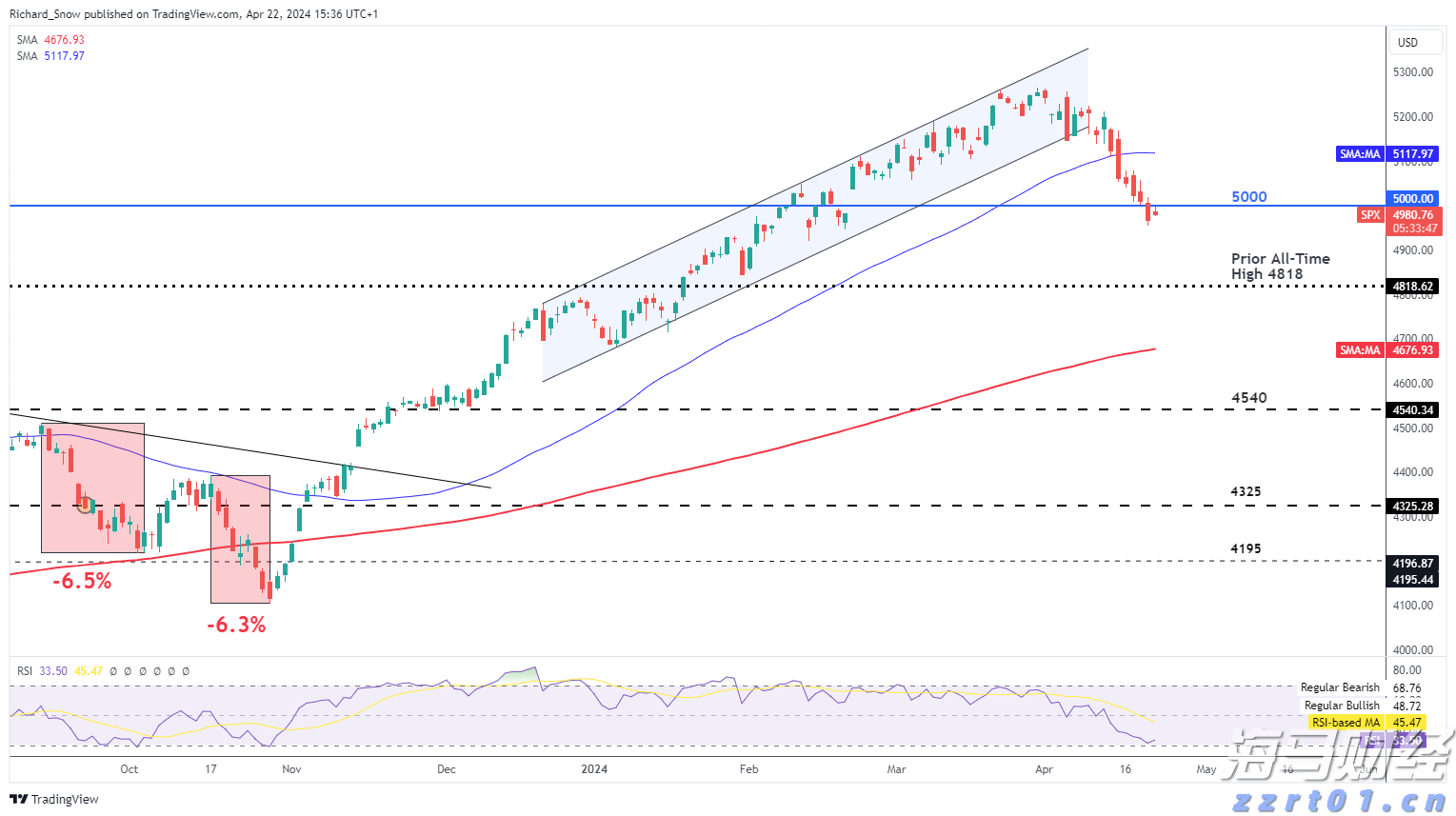Click the Mar label on the time axis
1456x816 pixels.
pyautogui.click(x=896, y=769)
